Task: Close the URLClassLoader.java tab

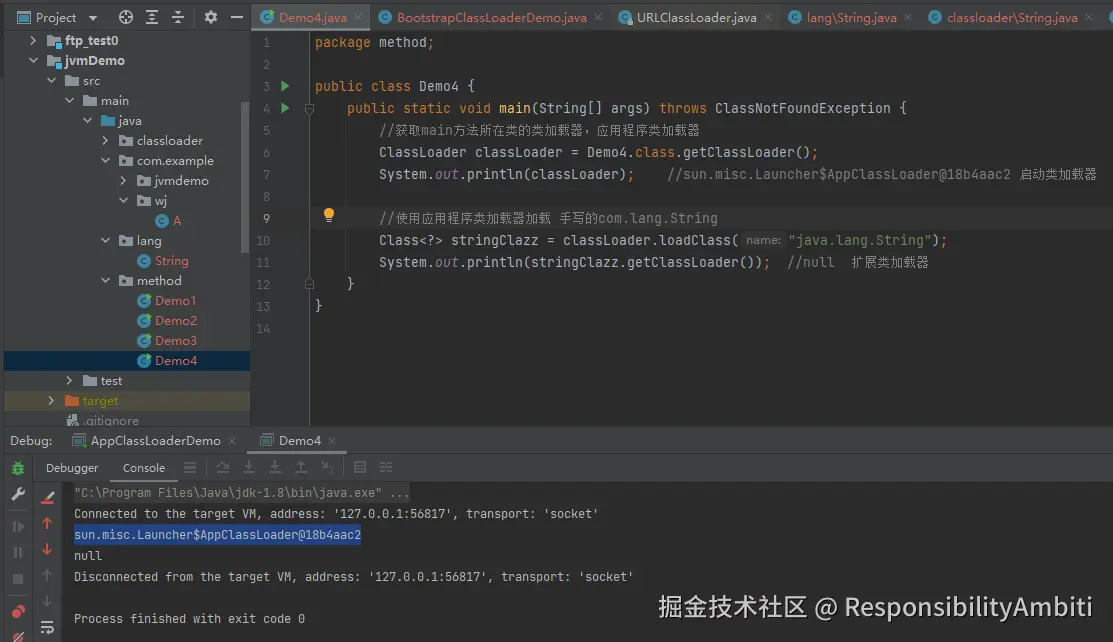Action: 768,17
